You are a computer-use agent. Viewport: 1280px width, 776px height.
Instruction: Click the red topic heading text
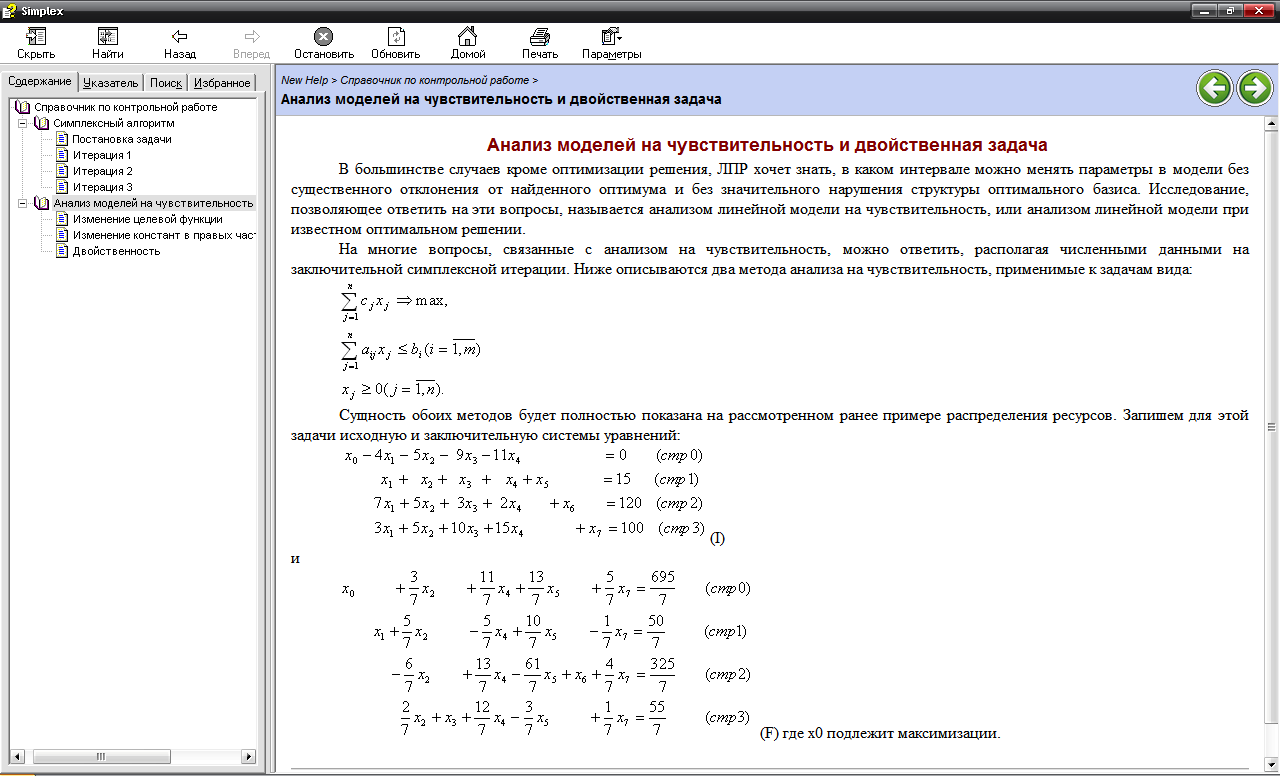point(767,145)
